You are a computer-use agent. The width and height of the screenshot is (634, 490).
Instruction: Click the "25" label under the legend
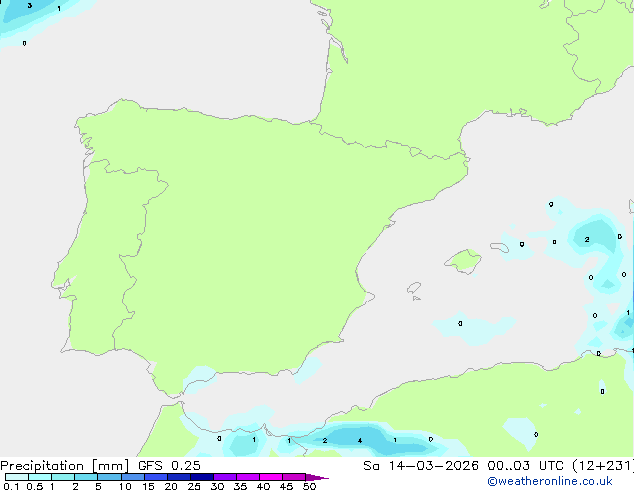click(194, 486)
